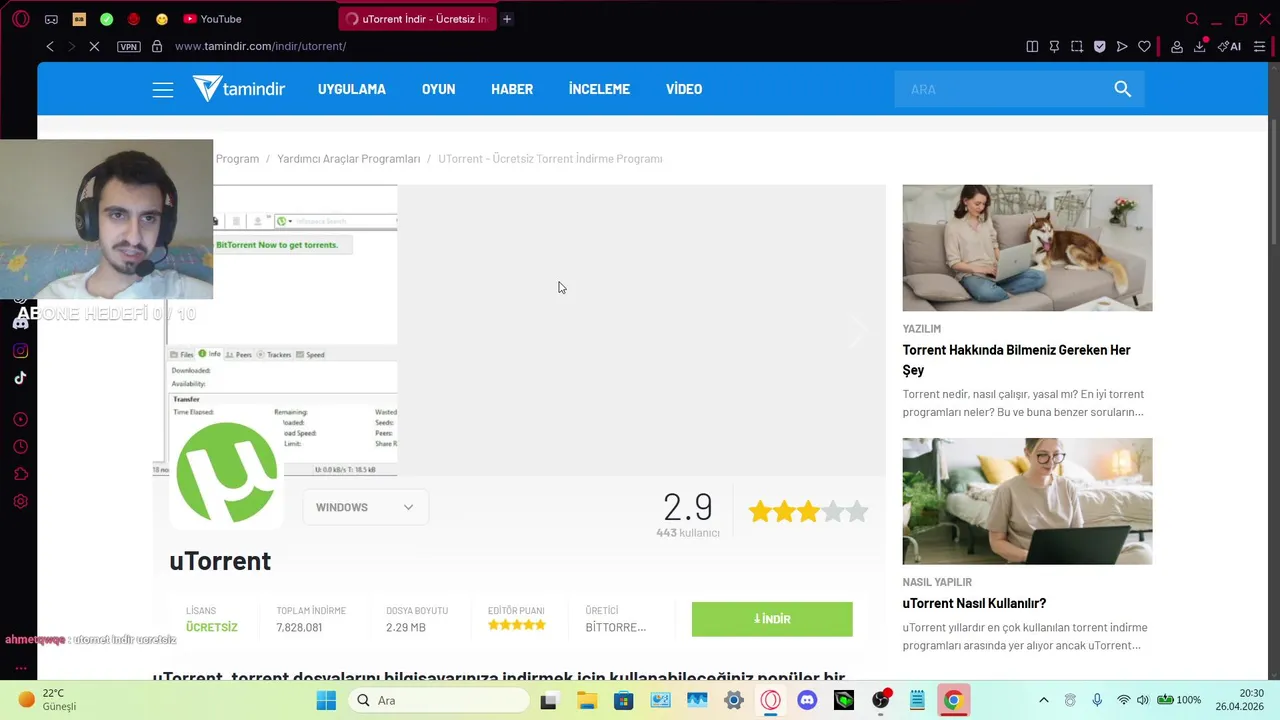The height and width of the screenshot is (720, 1280).
Task: Open the Aria AI assistant button
Action: (x=1230, y=46)
